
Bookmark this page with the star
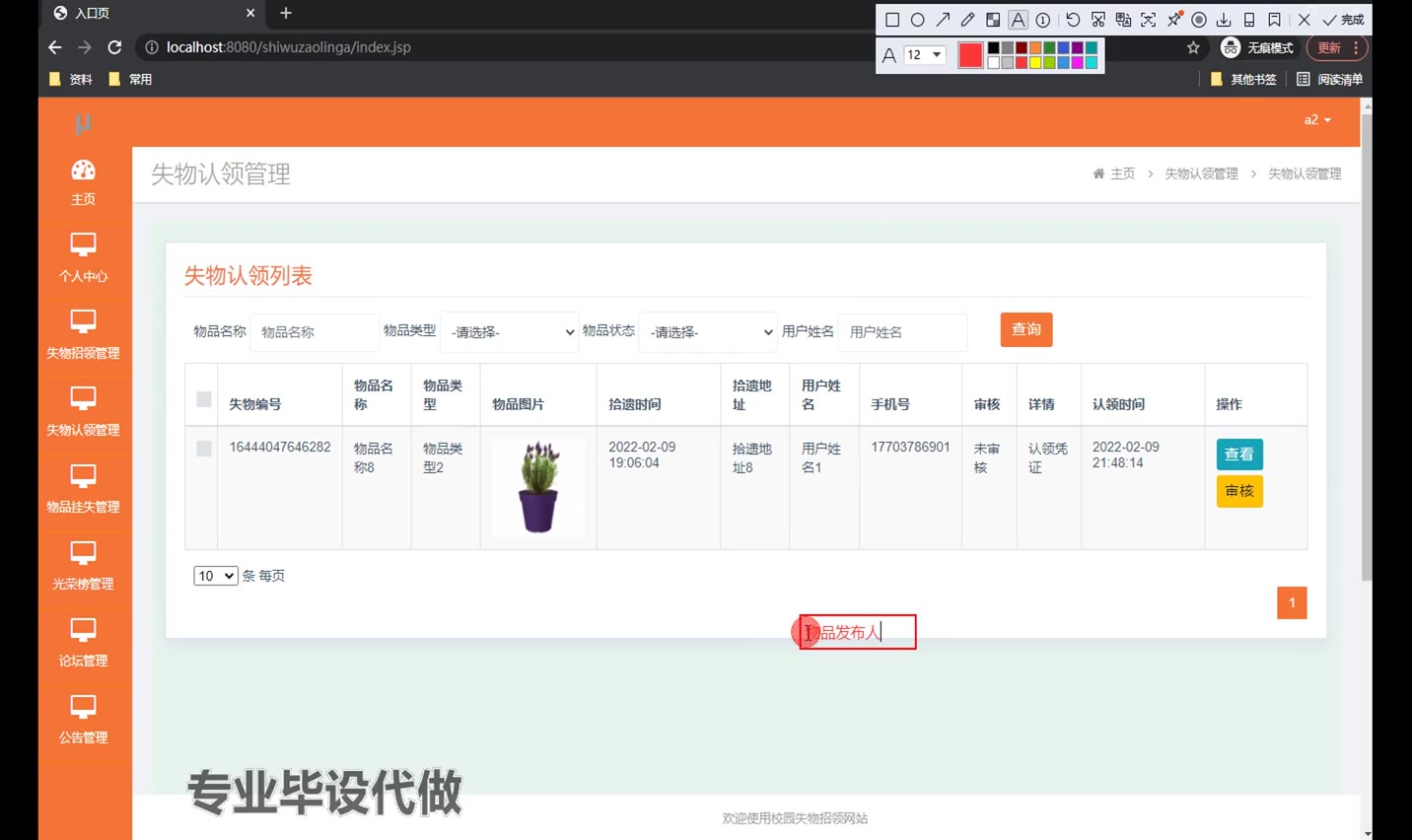(x=1193, y=47)
